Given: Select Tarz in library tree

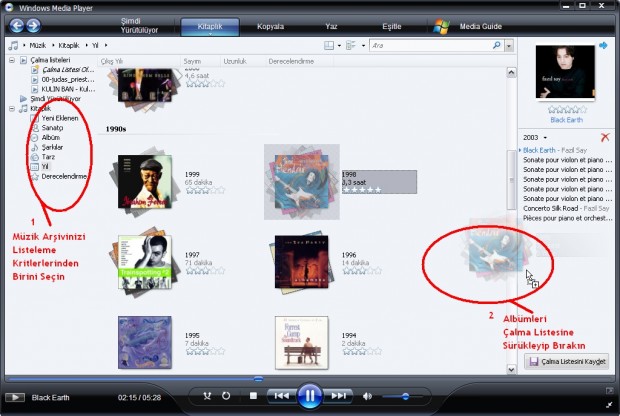Looking at the screenshot, I should tap(48, 157).
